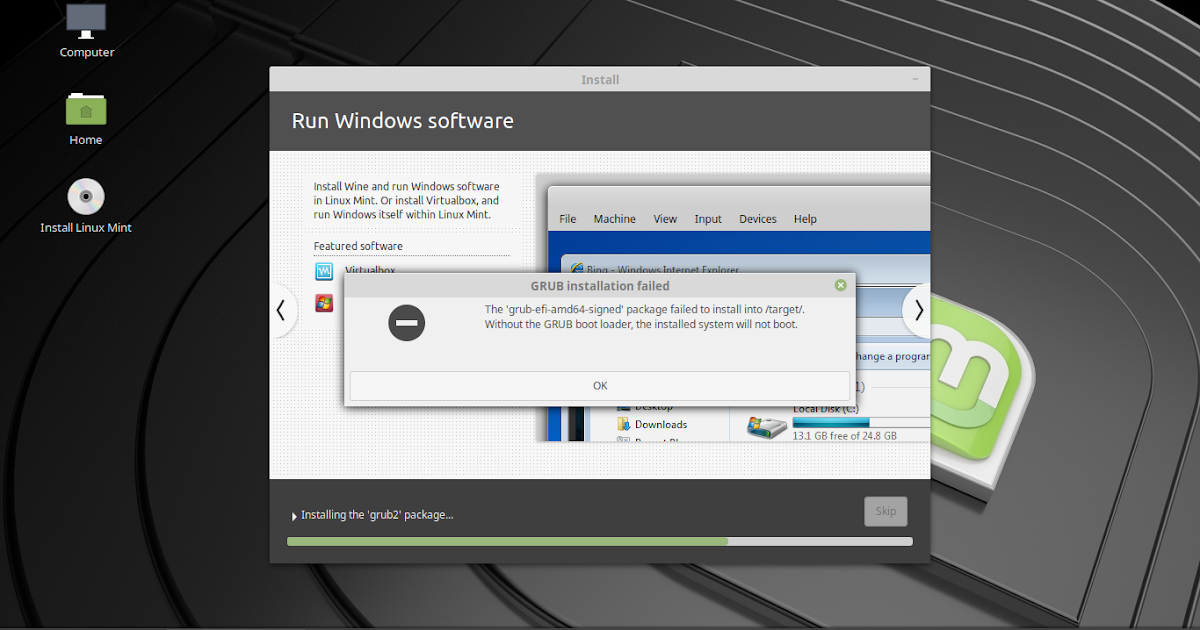Click the Internet Explorer icon in slideshow title

[577, 270]
